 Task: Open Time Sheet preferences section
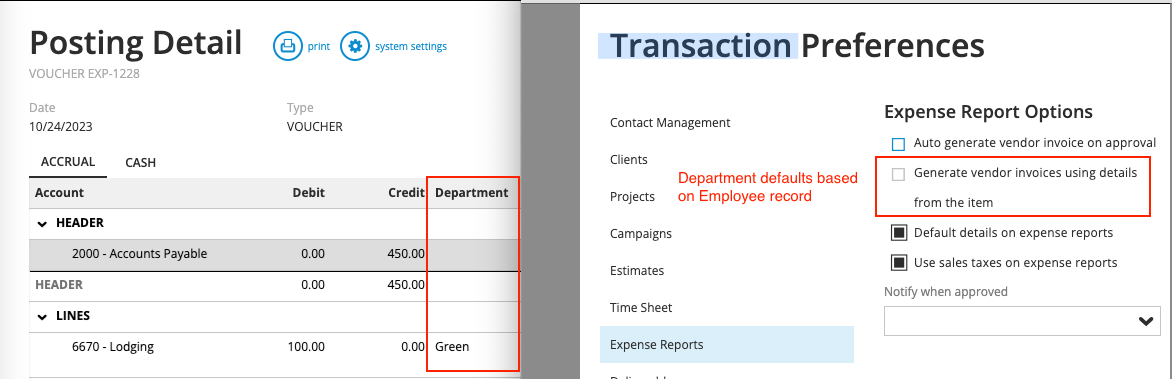click(641, 307)
